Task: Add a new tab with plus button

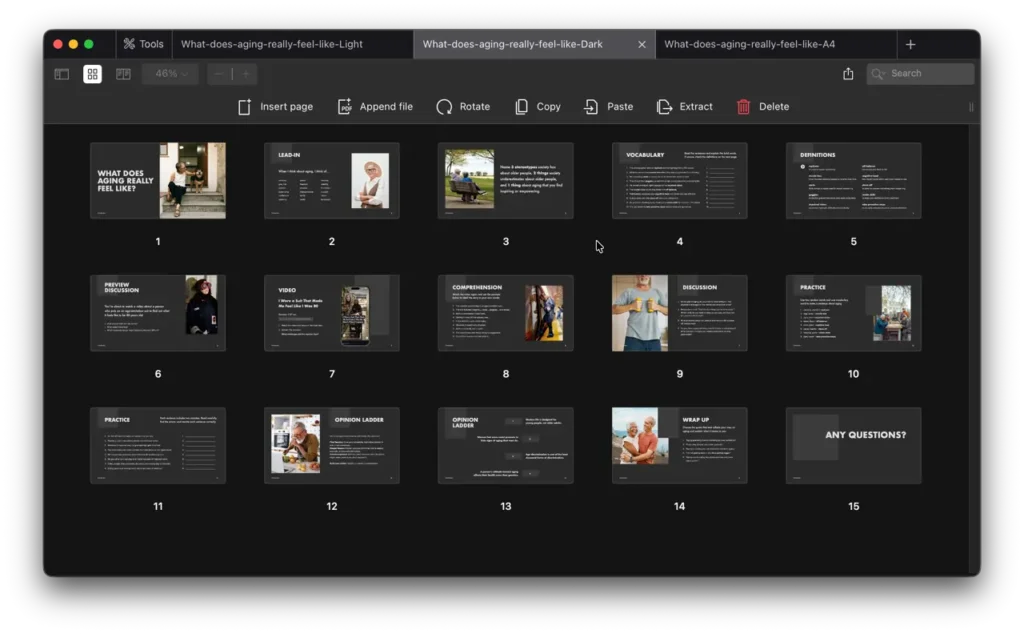Action: [910, 44]
